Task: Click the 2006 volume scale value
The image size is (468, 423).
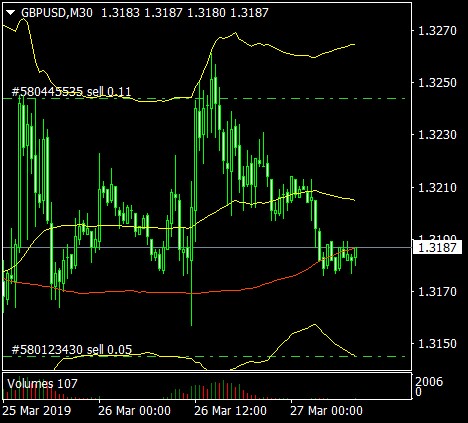Action: 429,381
